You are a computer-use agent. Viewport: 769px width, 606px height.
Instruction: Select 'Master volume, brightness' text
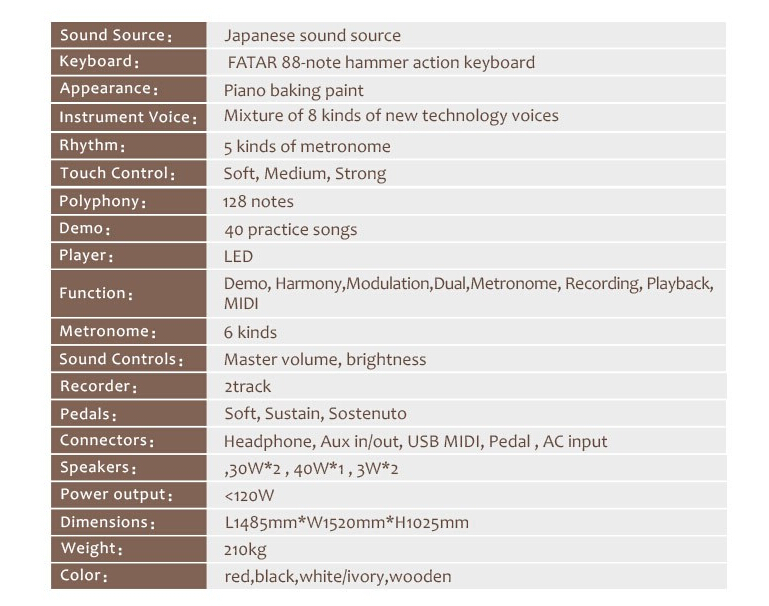(325, 359)
